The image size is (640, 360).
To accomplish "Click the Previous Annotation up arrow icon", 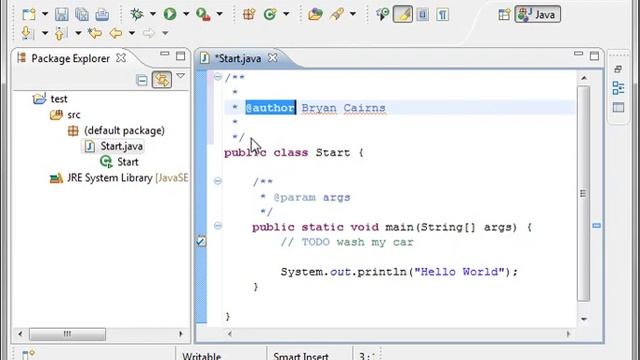I will click(60, 33).
